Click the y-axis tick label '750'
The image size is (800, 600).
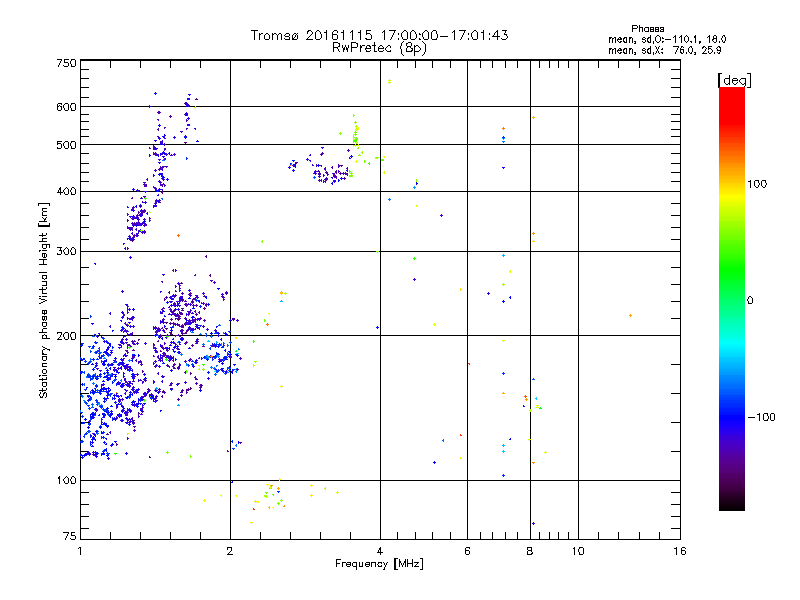(66, 63)
